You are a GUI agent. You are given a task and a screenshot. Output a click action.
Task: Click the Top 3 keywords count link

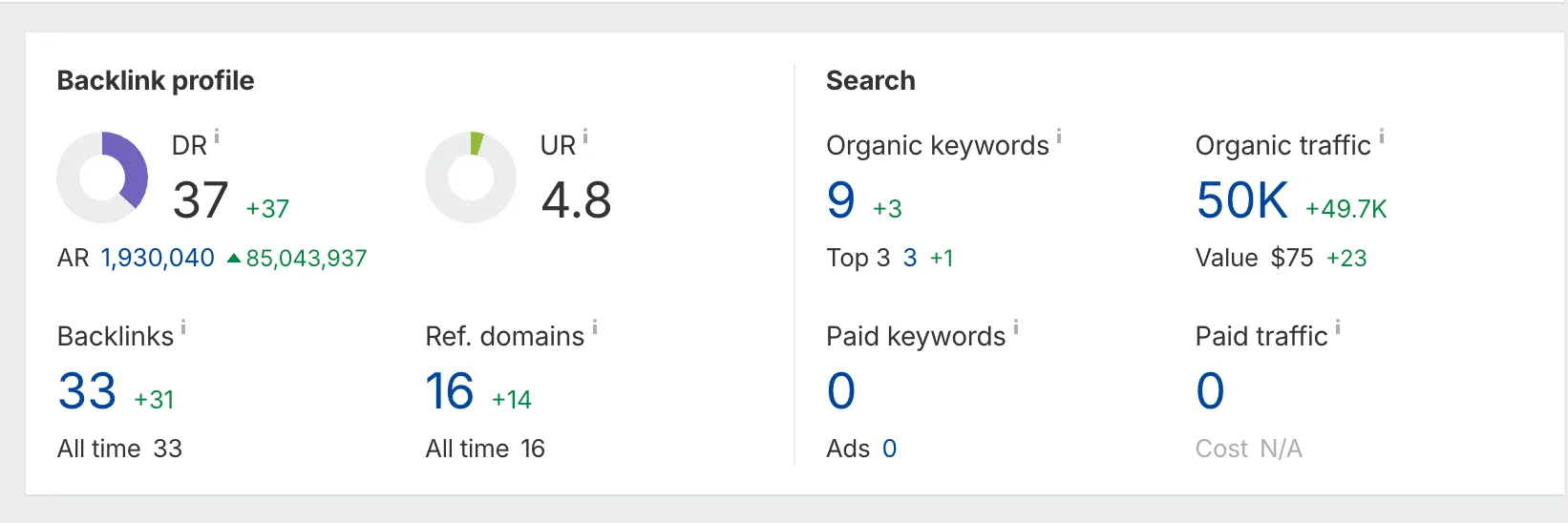coord(910,259)
